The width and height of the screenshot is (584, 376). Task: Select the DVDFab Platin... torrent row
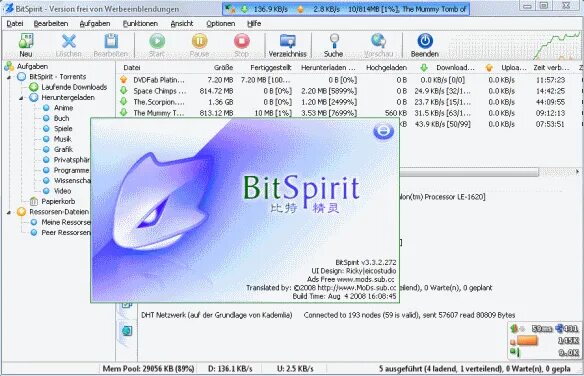[349, 80]
